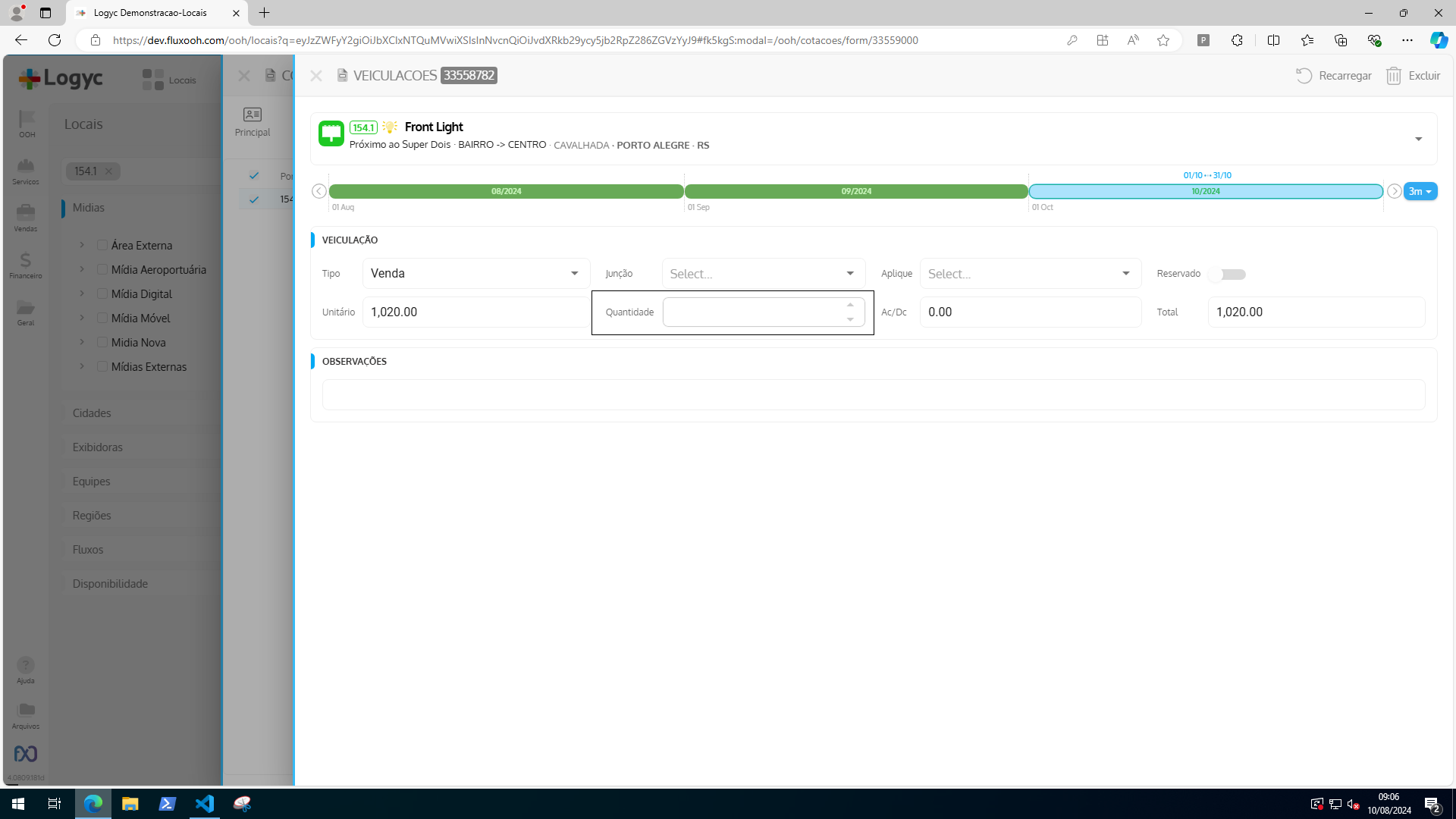Click the Excluir trash icon
The height and width of the screenshot is (819, 1456).
tap(1393, 76)
